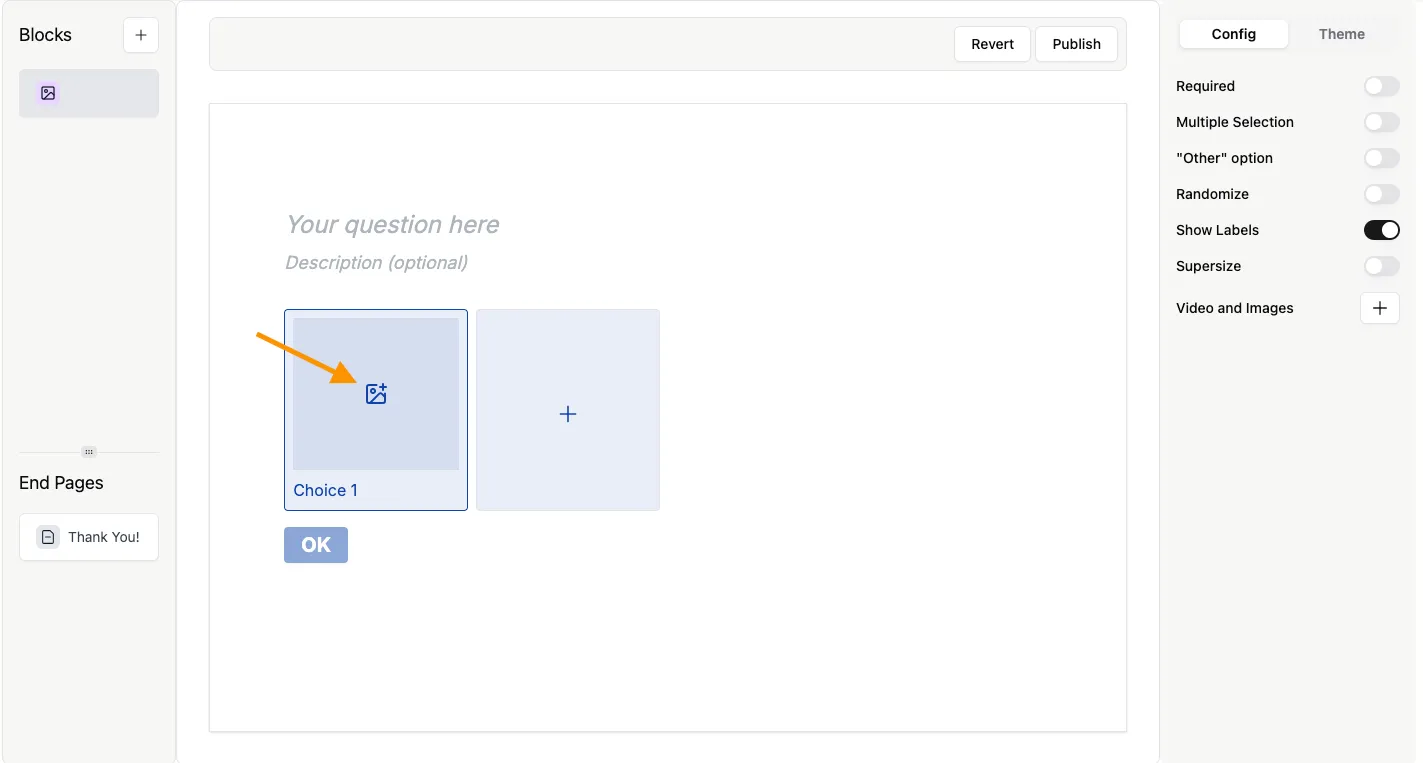Enable Supersize for choice images
Image resolution: width=1423 pixels, height=763 pixels.
1381,266
